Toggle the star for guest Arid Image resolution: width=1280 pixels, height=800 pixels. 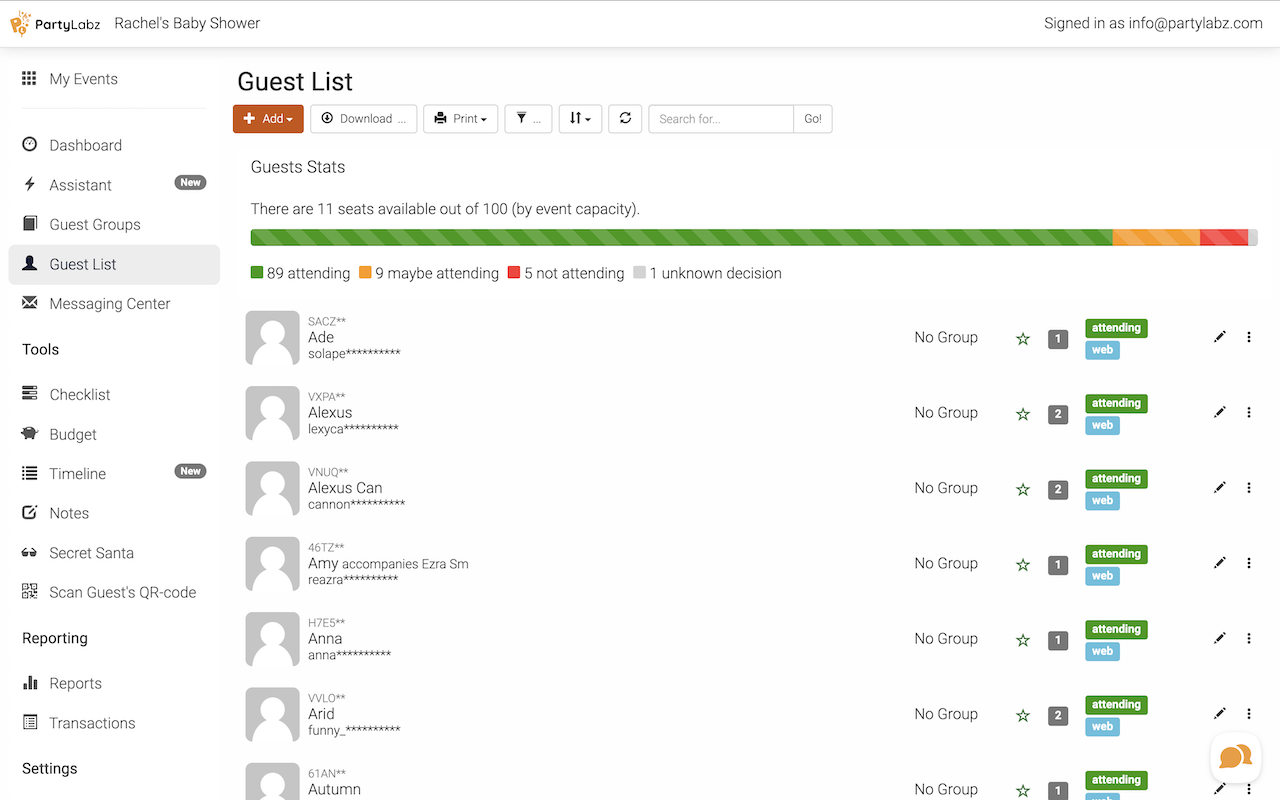click(x=1022, y=715)
